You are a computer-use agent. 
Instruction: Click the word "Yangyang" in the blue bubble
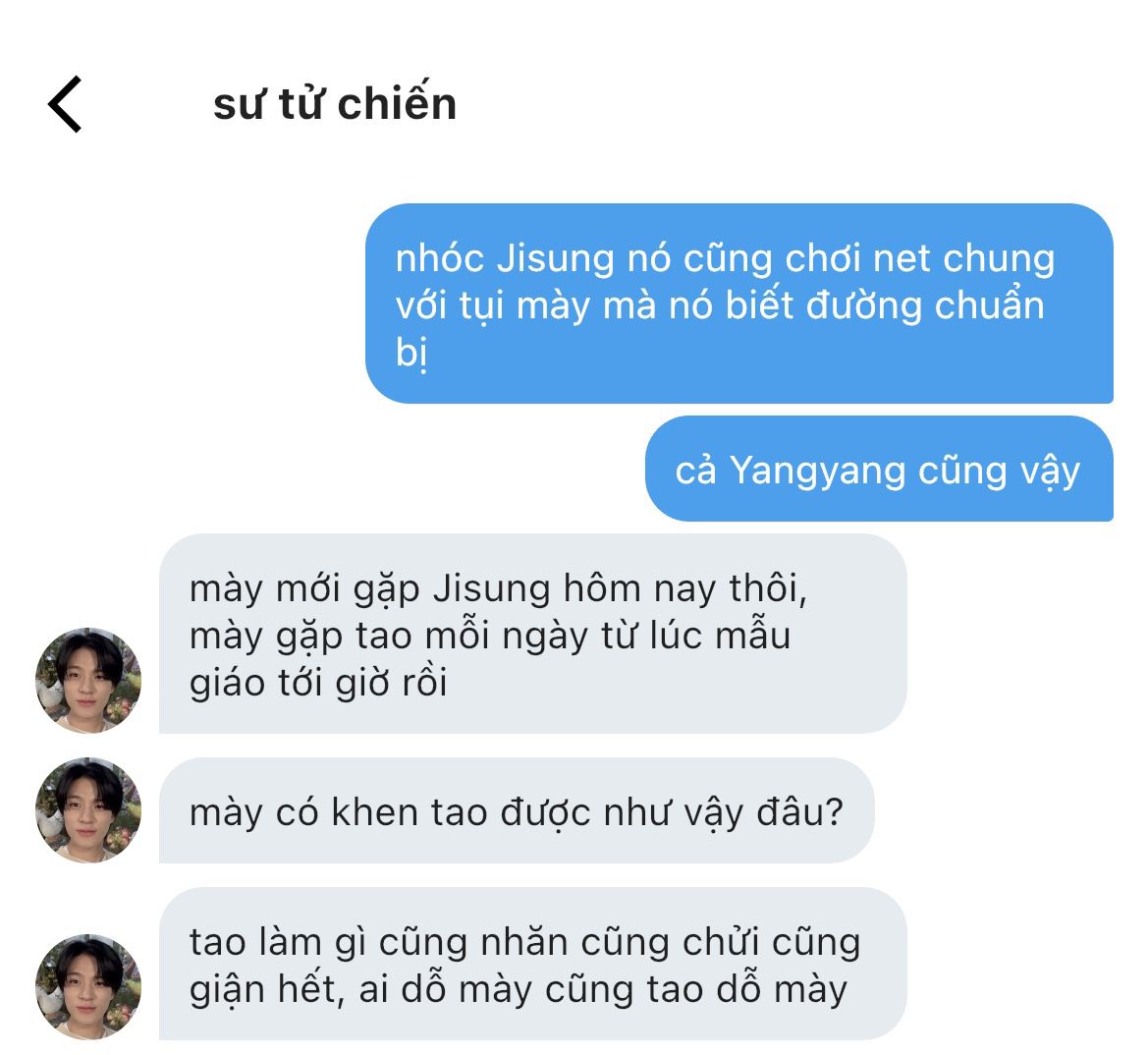point(817,471)
